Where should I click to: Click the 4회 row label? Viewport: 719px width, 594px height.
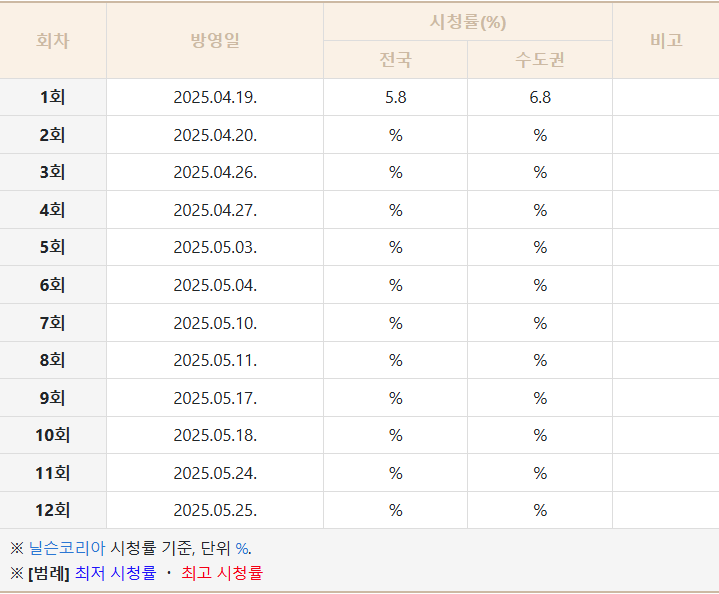coord(53,210)
